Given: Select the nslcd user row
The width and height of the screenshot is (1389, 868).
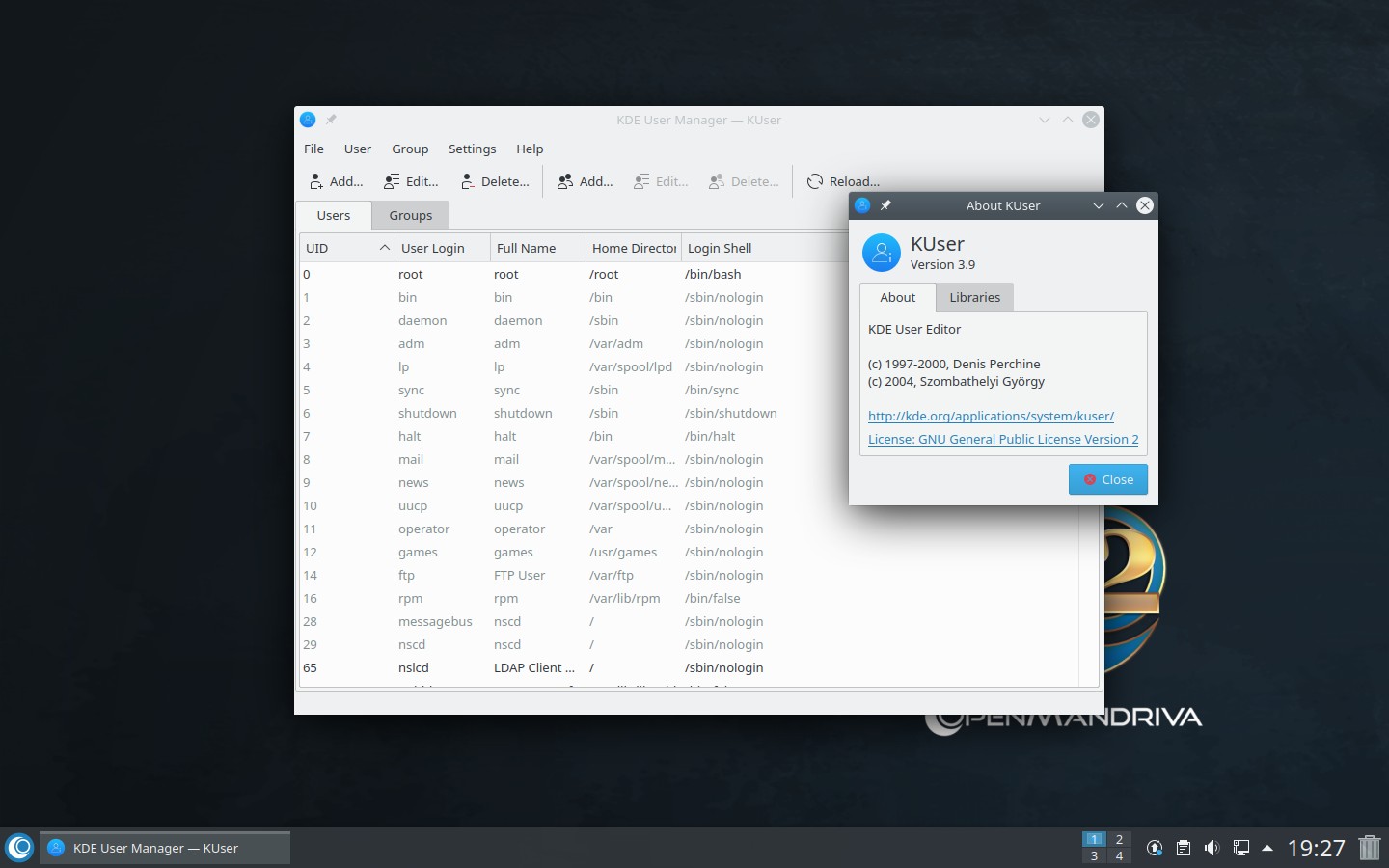Looking at the screenshot, I should pyautogui.click(x=413, y=667).
